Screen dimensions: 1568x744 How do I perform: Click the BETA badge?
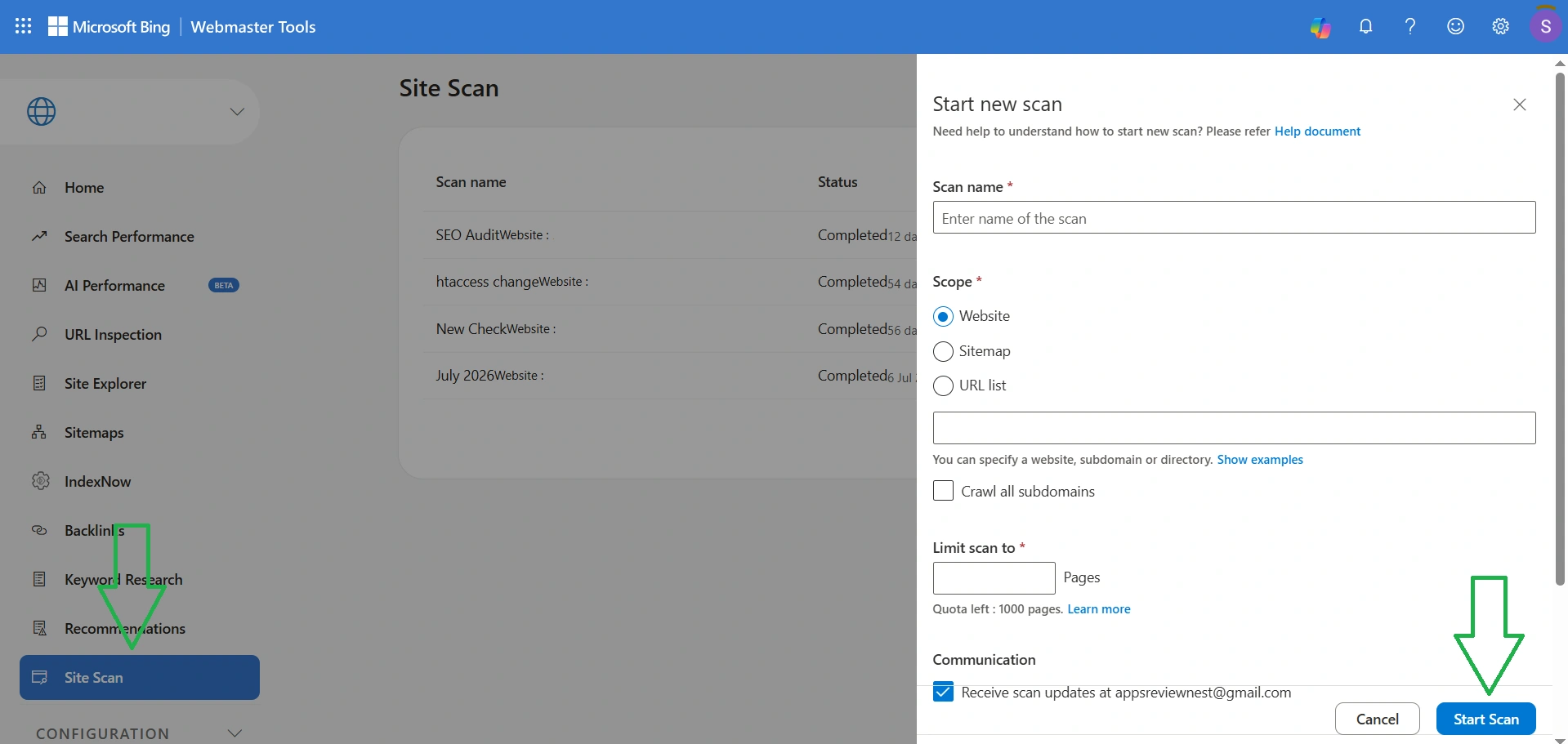(x=224, y=286)
